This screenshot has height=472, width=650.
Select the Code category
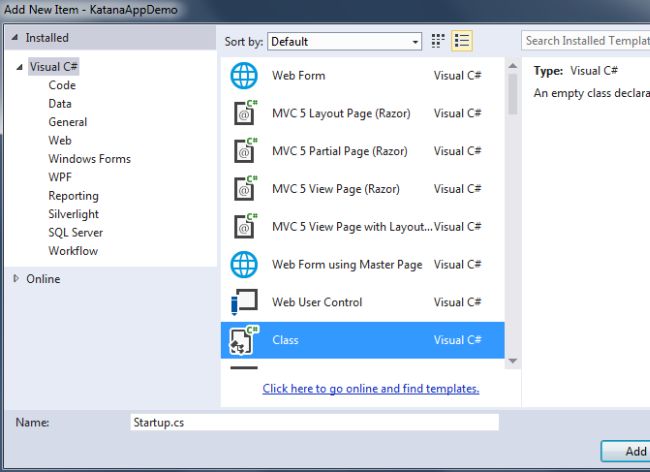coord(62,85)
